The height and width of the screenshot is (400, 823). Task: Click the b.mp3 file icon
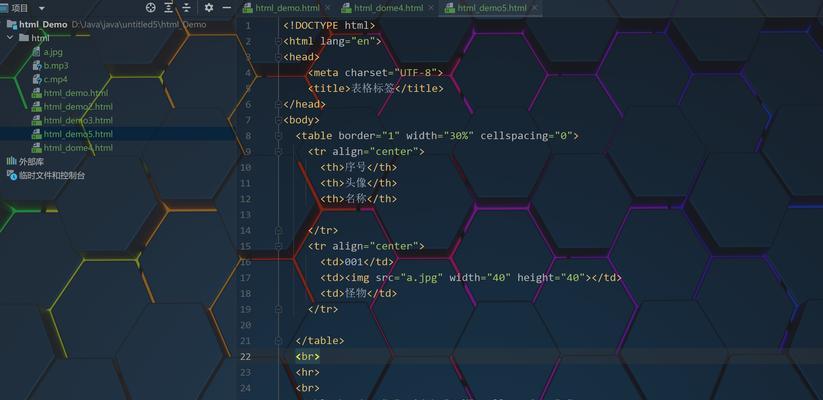pos(36,65)
